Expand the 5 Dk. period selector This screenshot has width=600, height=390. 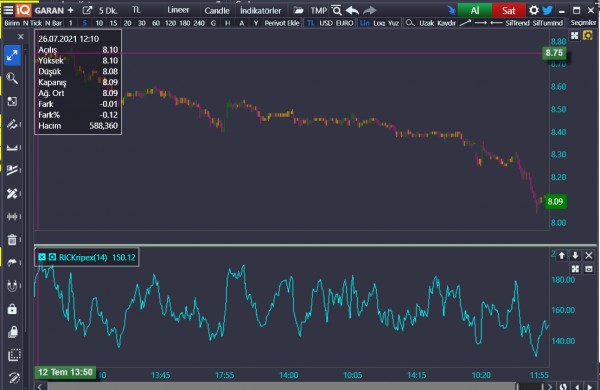tap(108, 11)
